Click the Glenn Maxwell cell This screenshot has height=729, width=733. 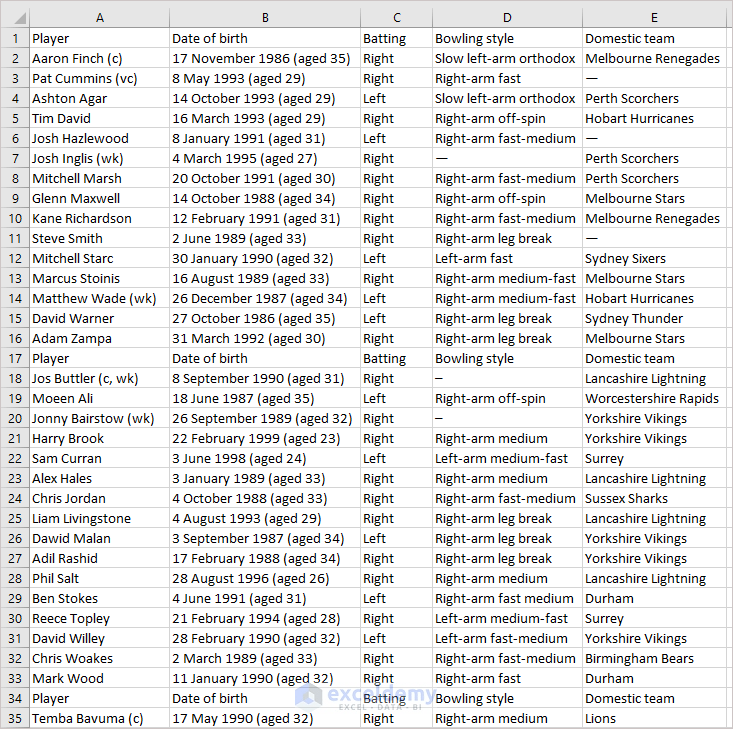(x=99, y=199)
